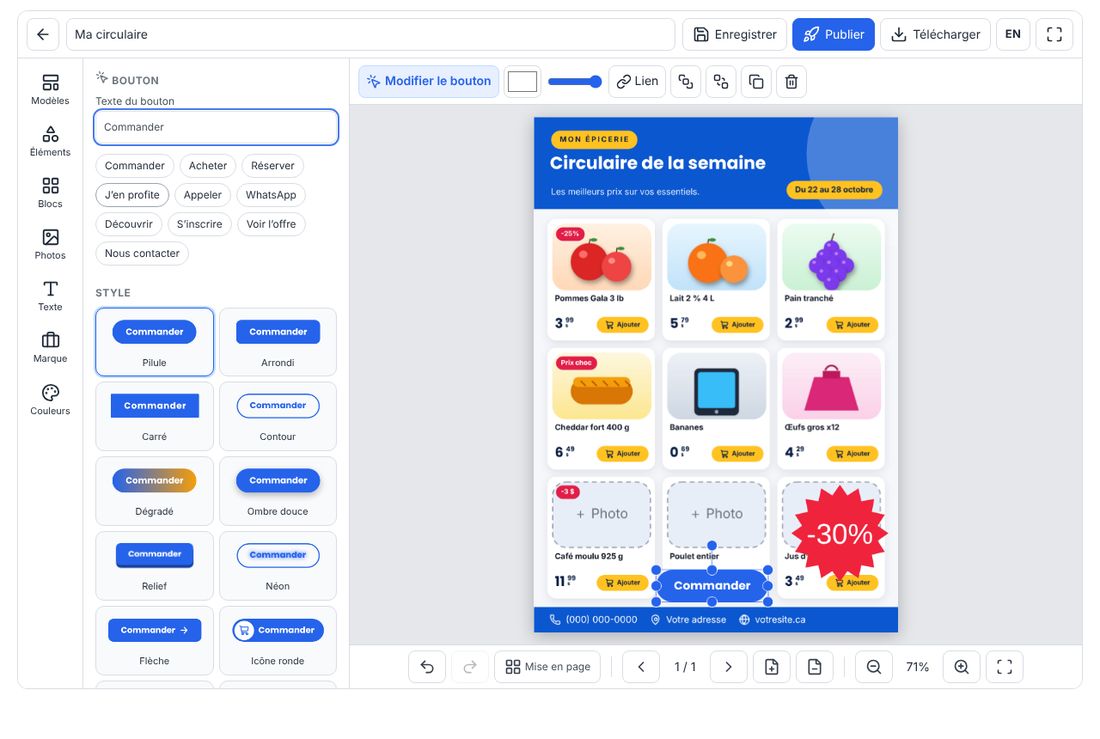The height and width of the screenshot is (739, 1100).
Task: Pick the Nous contacter text preset
Action: click(142, 253)
